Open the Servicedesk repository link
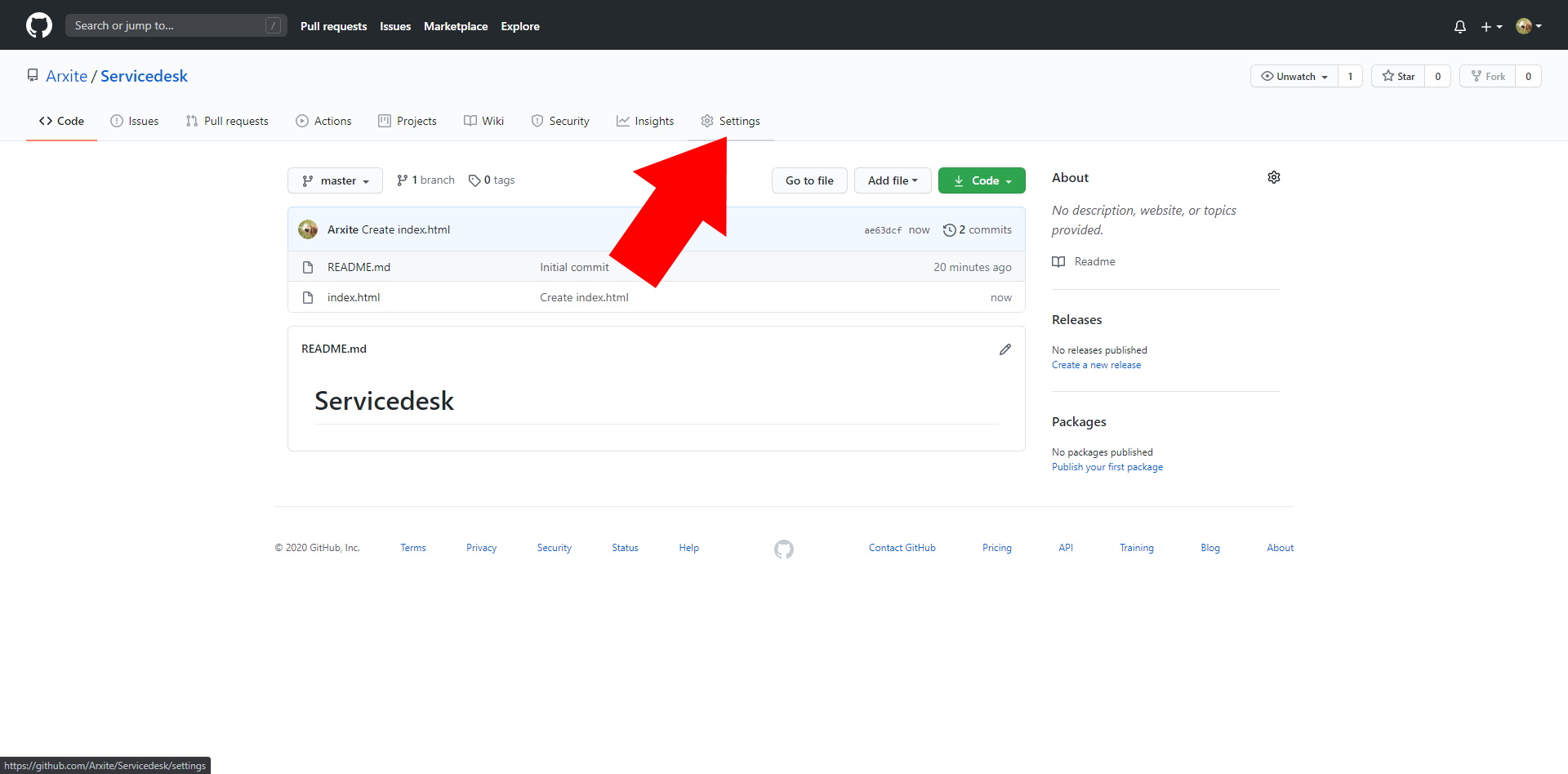The image size is (1568, 774). [144, 76]
